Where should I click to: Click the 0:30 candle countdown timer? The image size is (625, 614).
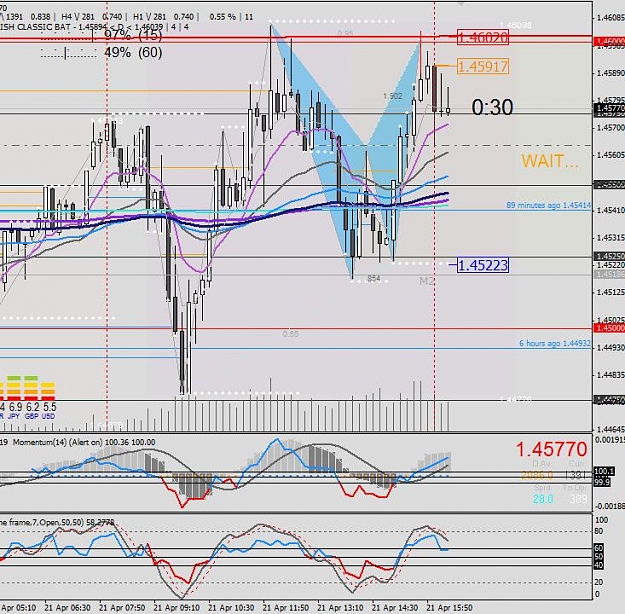[492, 107]
